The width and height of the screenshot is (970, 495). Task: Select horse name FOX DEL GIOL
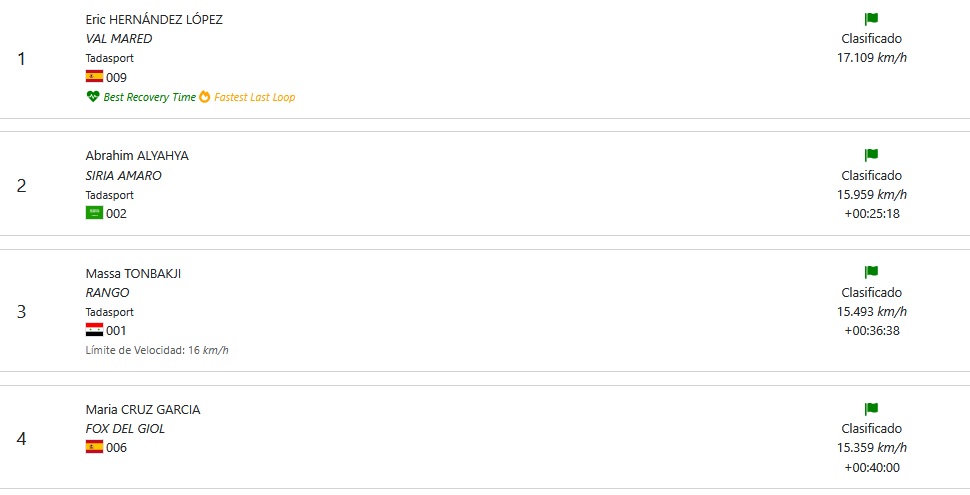[126, 428]
